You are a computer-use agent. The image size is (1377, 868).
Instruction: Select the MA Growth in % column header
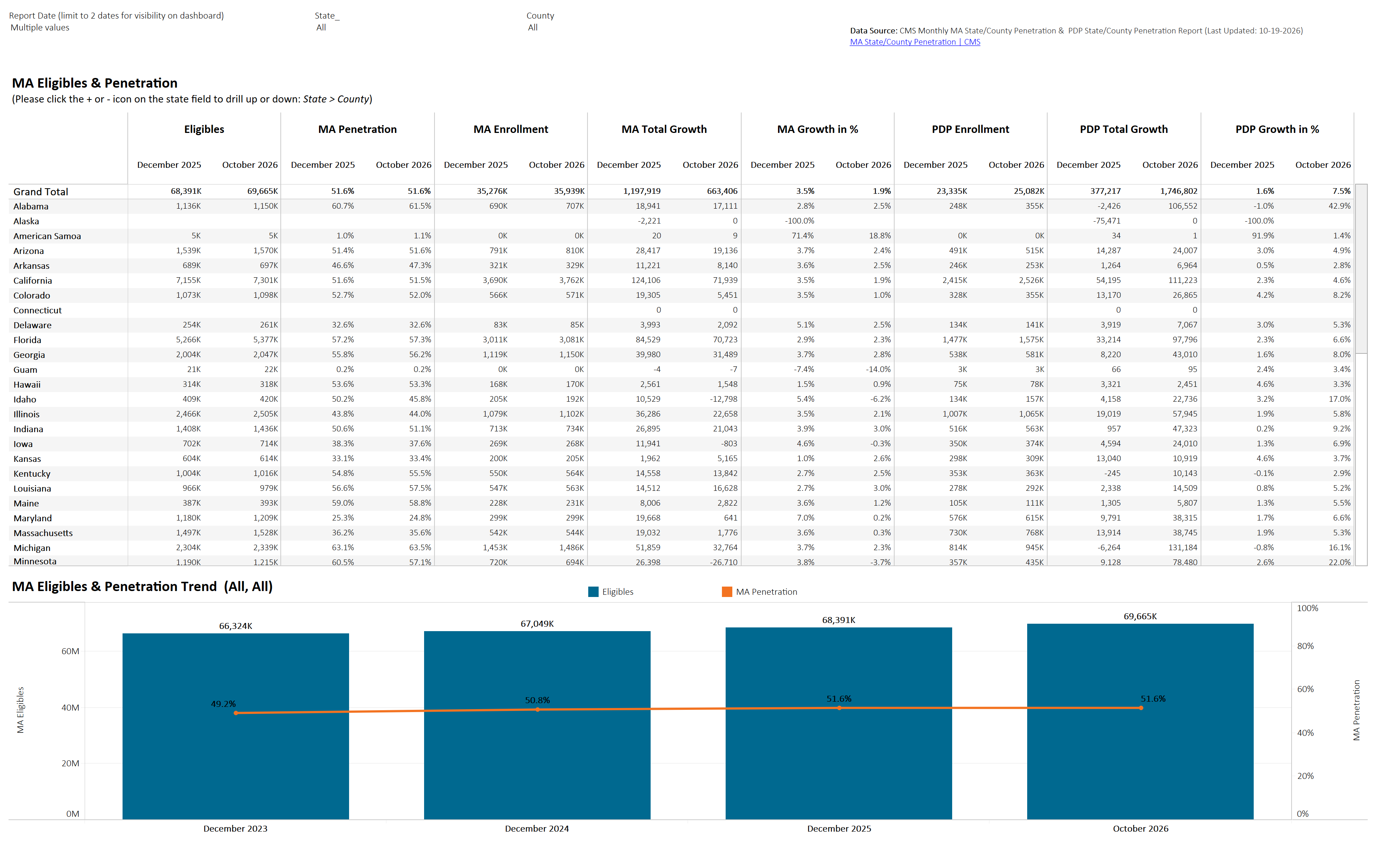coord(817,129)
